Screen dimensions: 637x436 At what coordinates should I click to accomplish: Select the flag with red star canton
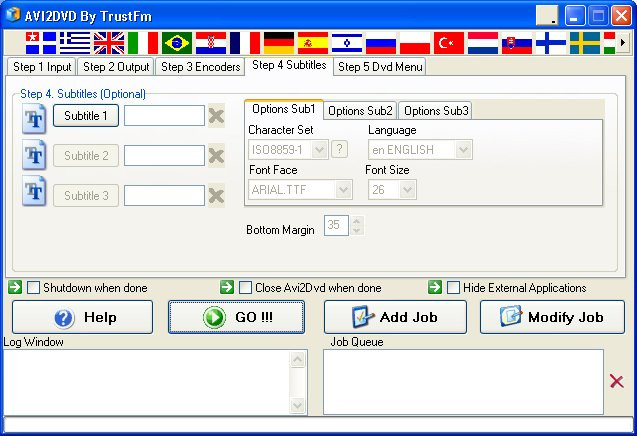(x=41, y=43)
